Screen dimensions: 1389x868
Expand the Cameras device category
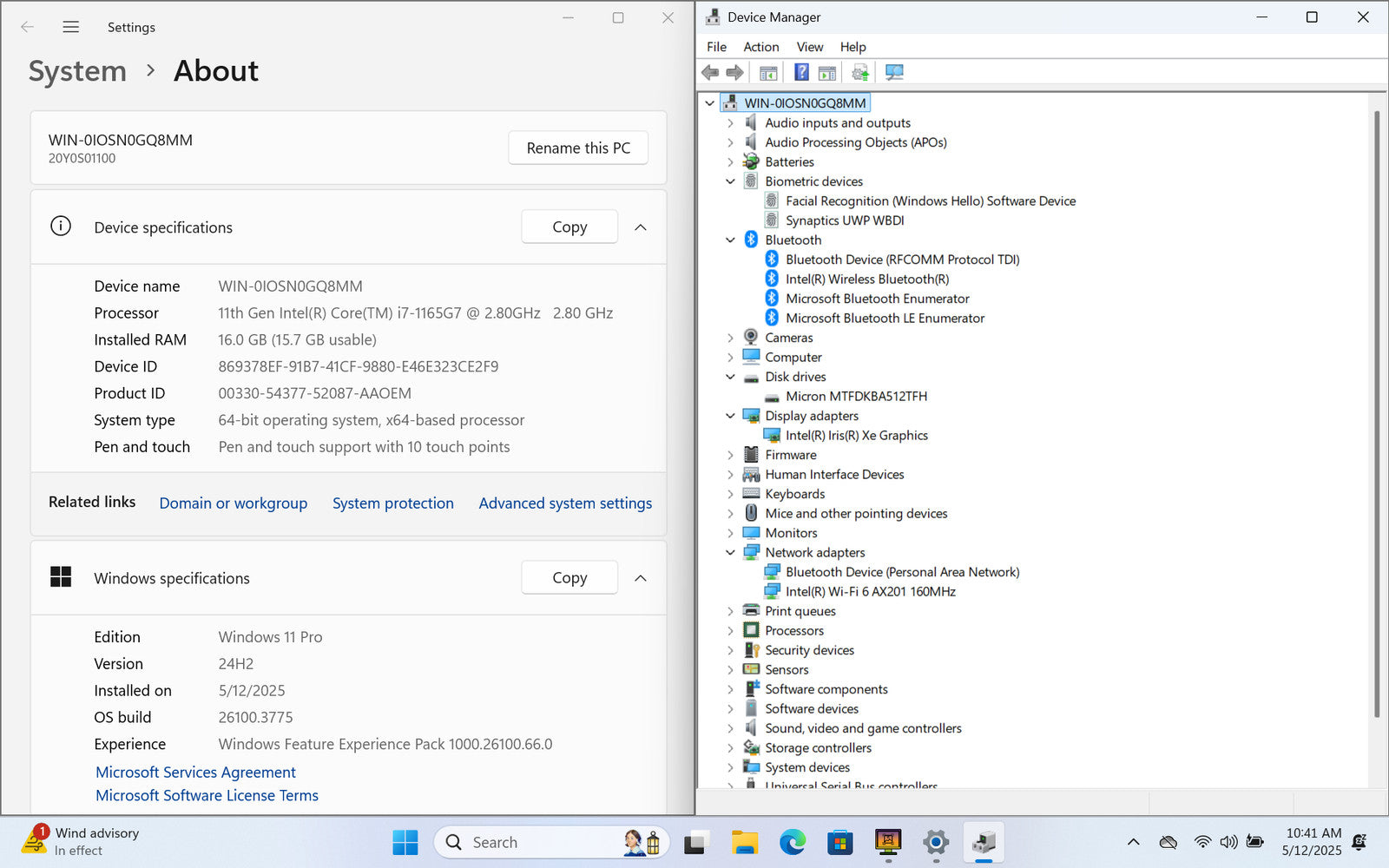click(x=730, y=338)
